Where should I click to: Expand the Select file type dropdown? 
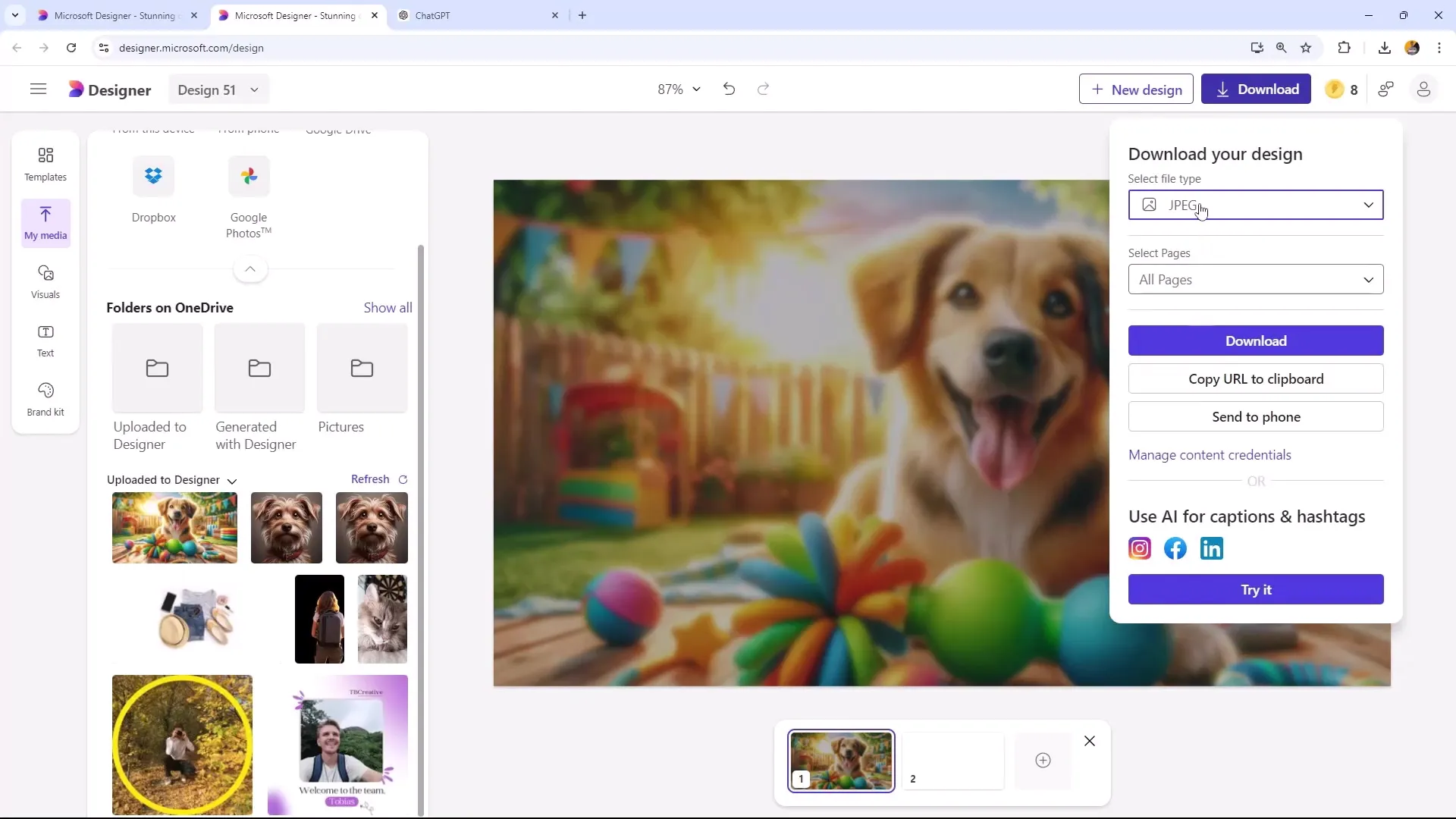click(x=1368, y=205)
